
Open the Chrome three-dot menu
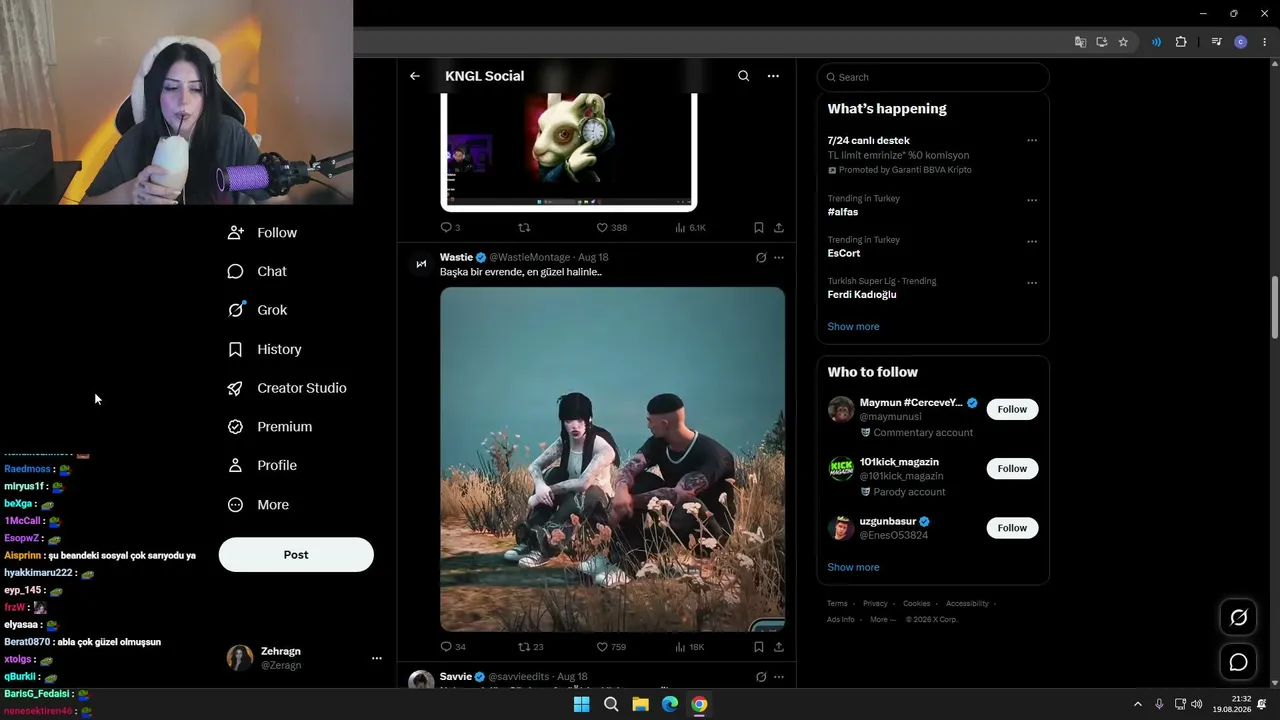1264,42
